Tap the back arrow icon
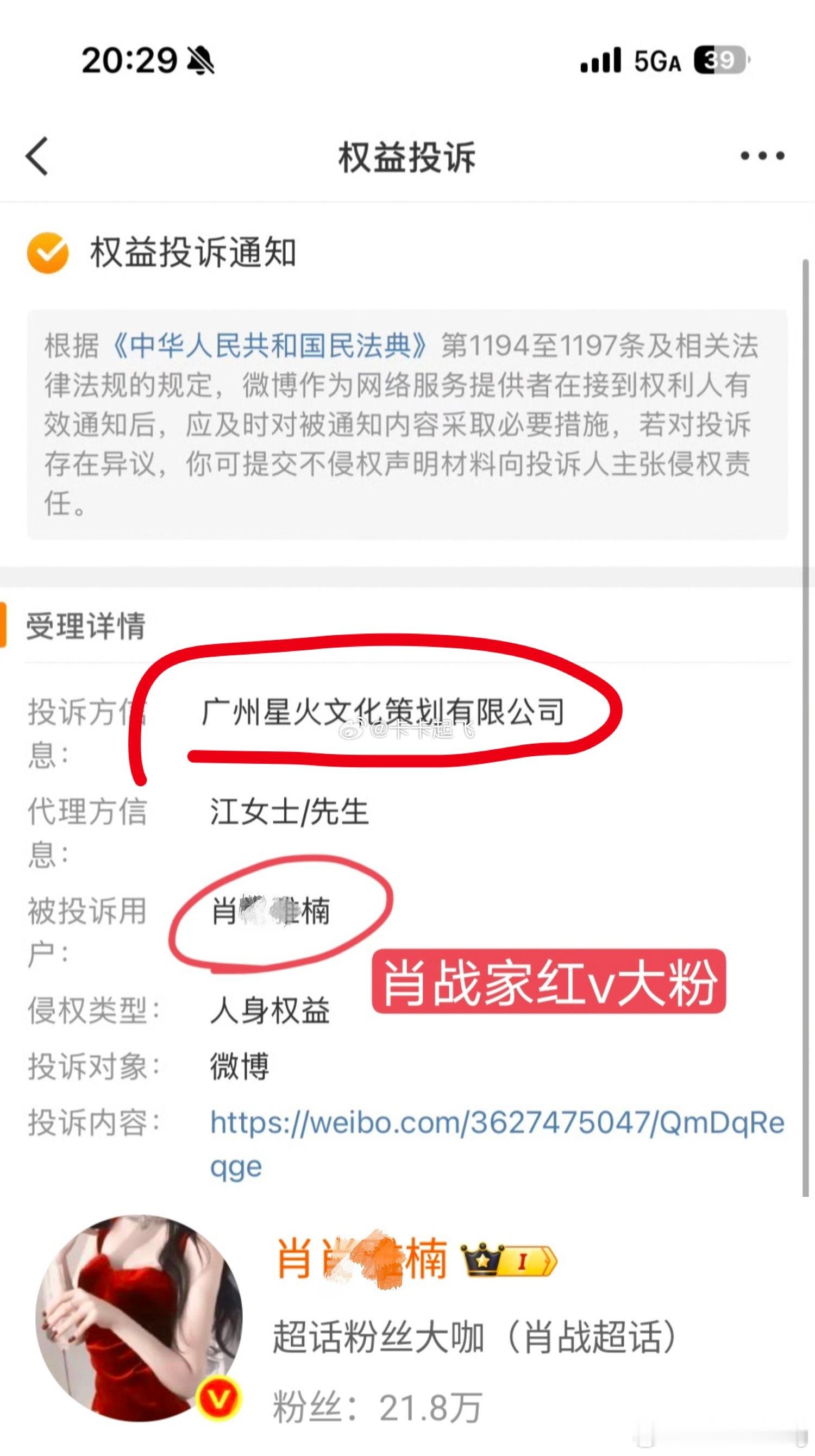815x1456 pixels. click(37, 156)
